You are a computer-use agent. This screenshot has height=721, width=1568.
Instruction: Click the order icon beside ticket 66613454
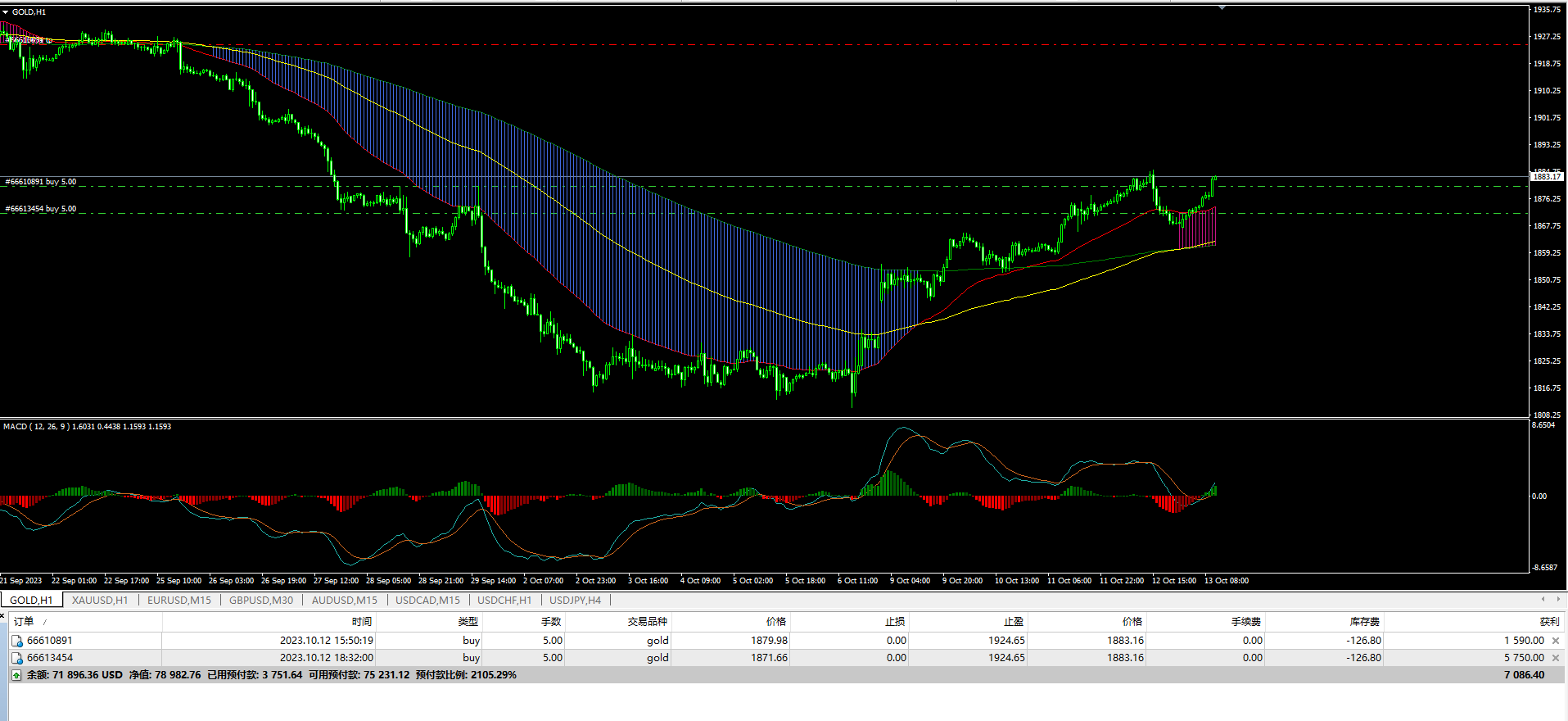pos(16,658)
